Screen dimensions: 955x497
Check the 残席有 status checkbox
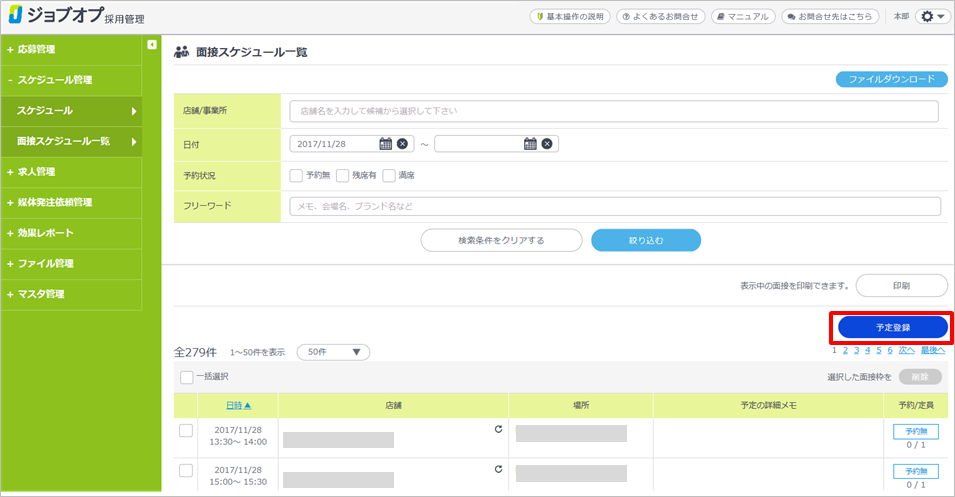[343, 176]
